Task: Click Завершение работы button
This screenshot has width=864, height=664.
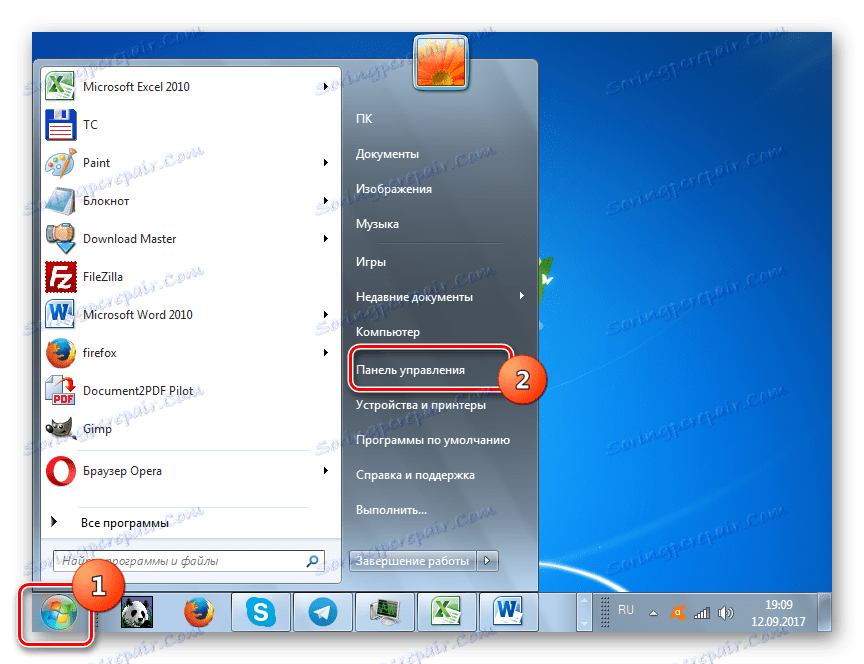Action: click(413, 561)
